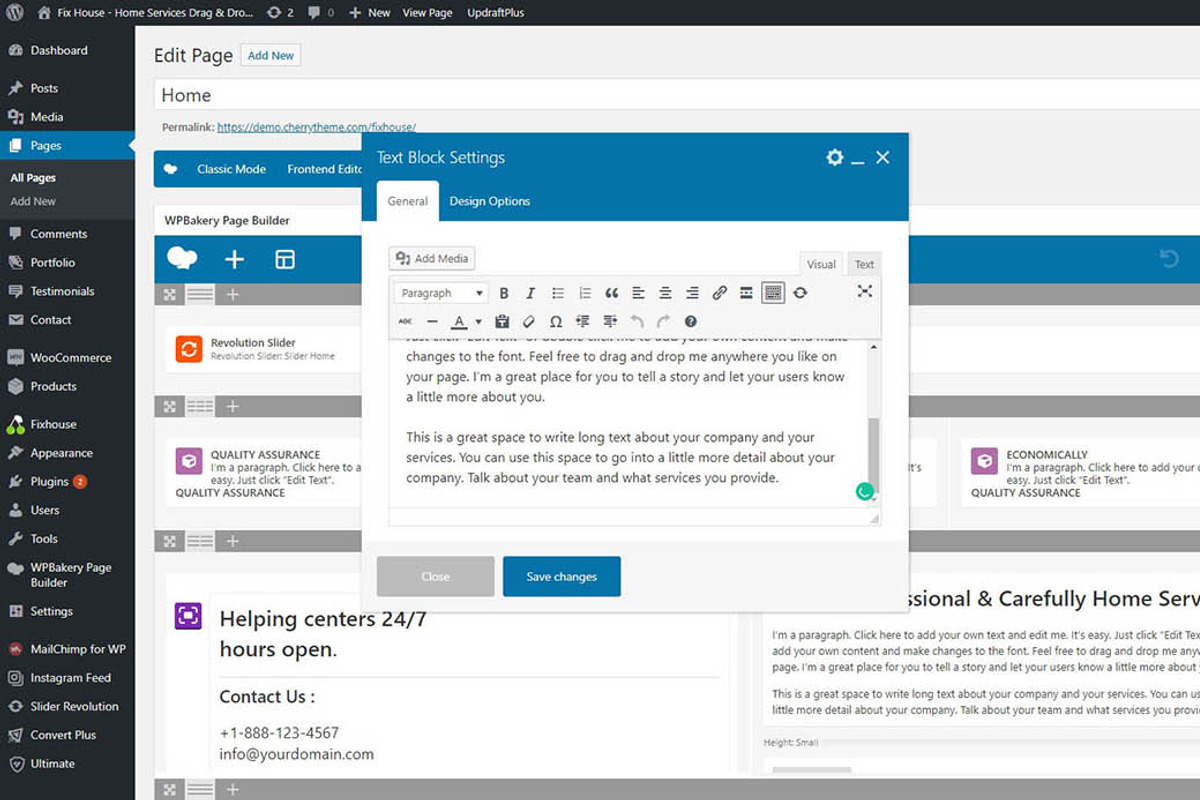
Task: Align text right
Action: tap(692, 293)
